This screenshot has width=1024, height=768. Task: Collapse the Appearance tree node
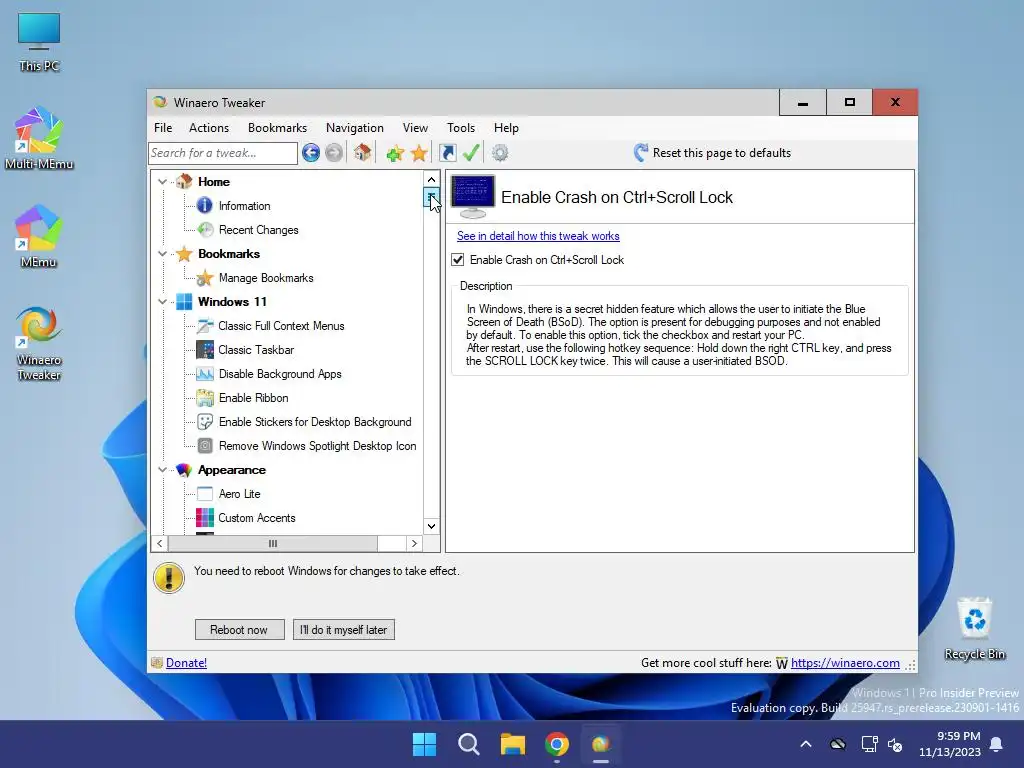click(163, 470)
